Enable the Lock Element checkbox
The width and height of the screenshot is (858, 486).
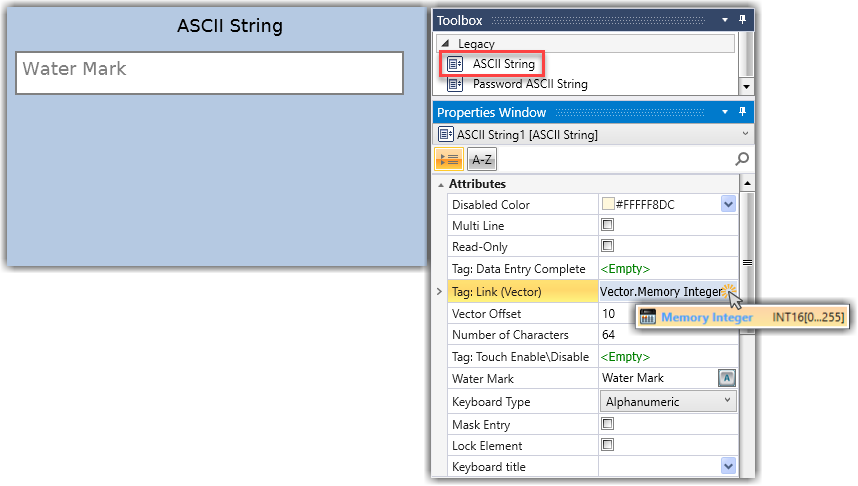coord(607,445)
